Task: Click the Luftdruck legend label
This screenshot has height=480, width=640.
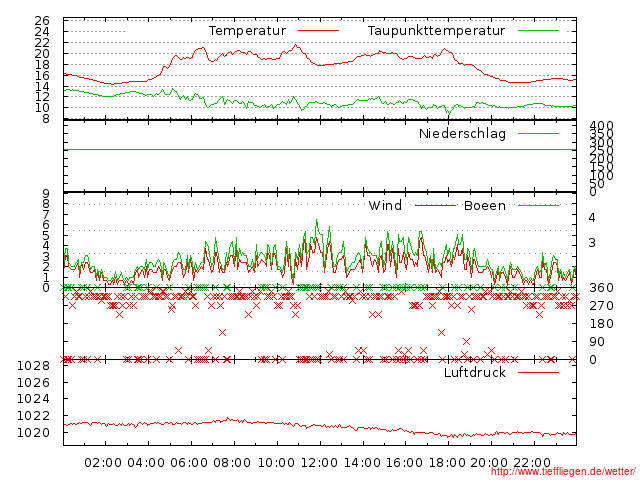Action: click(475, 372)
